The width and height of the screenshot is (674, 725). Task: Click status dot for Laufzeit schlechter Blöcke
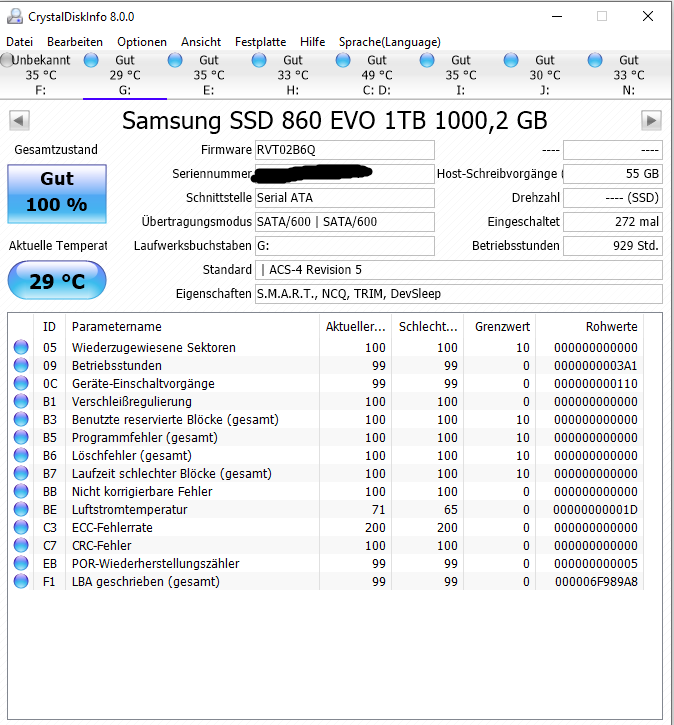[21, 473]
